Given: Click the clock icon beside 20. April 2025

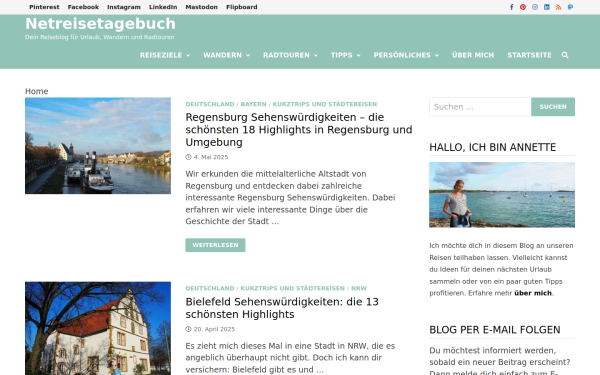Looking at the screenshot, I should (188, 329).
